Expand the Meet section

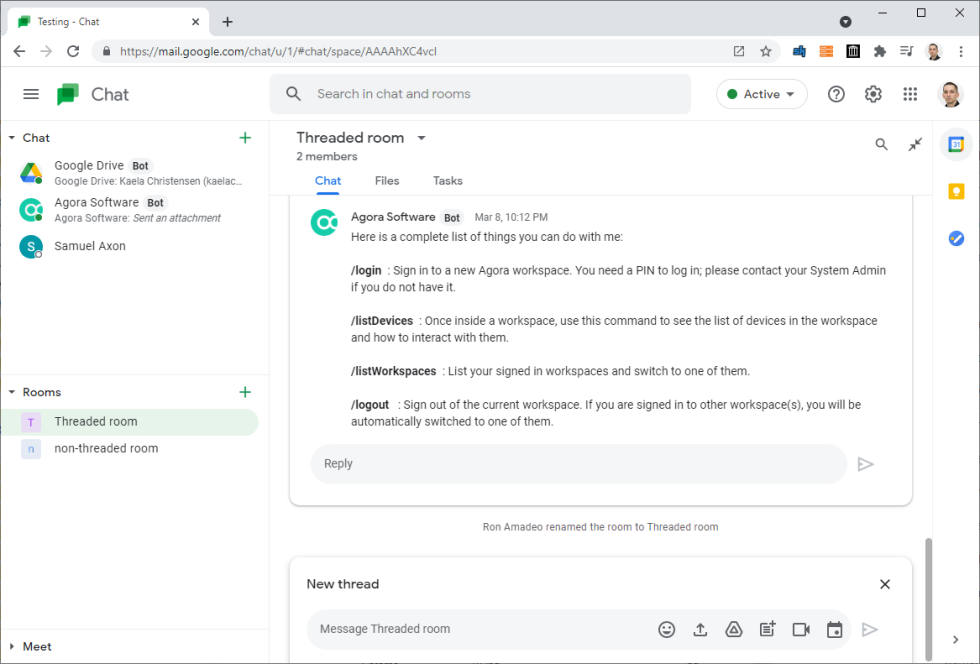pos(12,646)
